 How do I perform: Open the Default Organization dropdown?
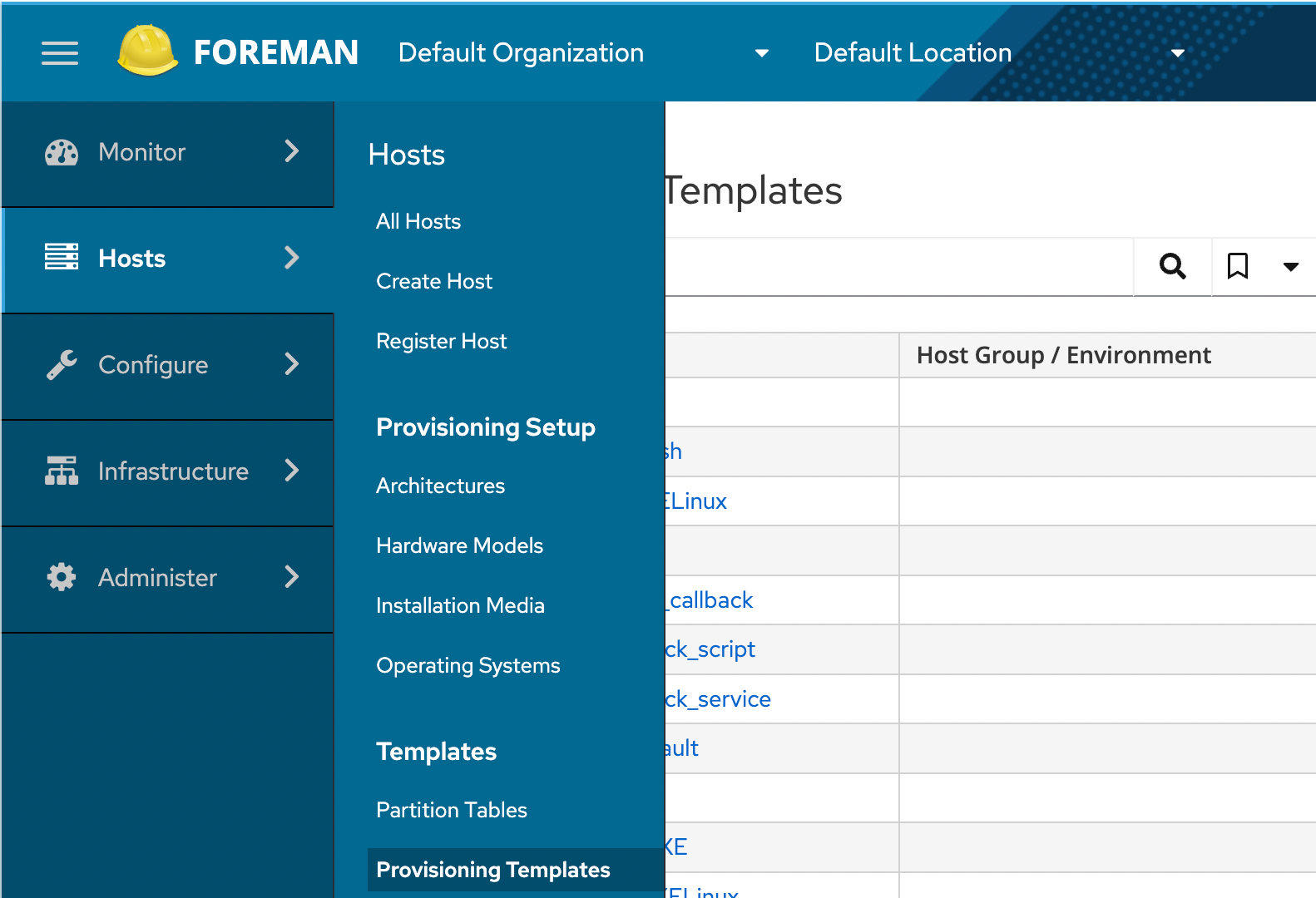[x=583, y=53]
